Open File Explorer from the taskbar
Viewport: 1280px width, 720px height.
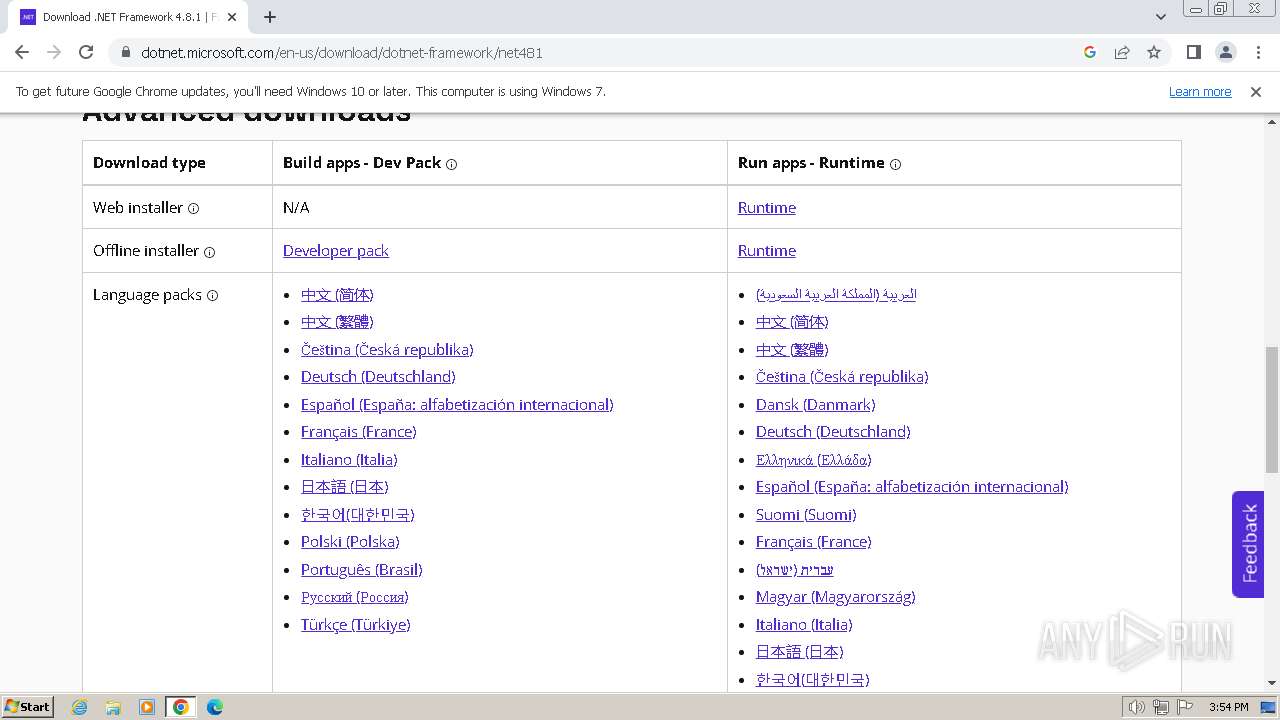(x=113, y=707)
